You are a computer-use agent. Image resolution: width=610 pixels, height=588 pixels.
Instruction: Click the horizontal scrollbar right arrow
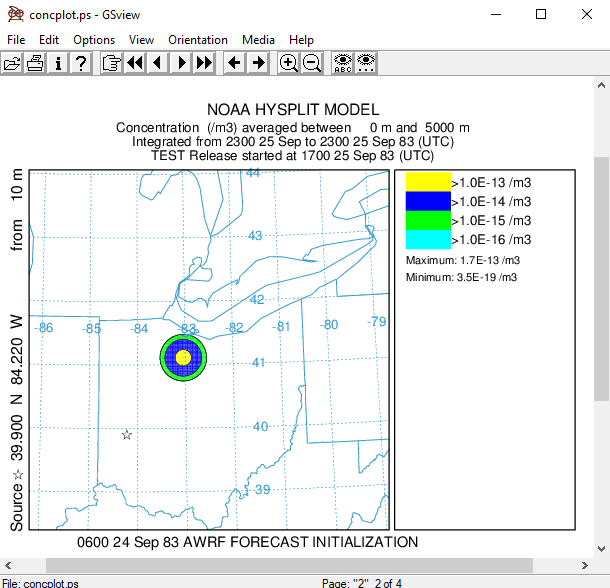point(585,565)
